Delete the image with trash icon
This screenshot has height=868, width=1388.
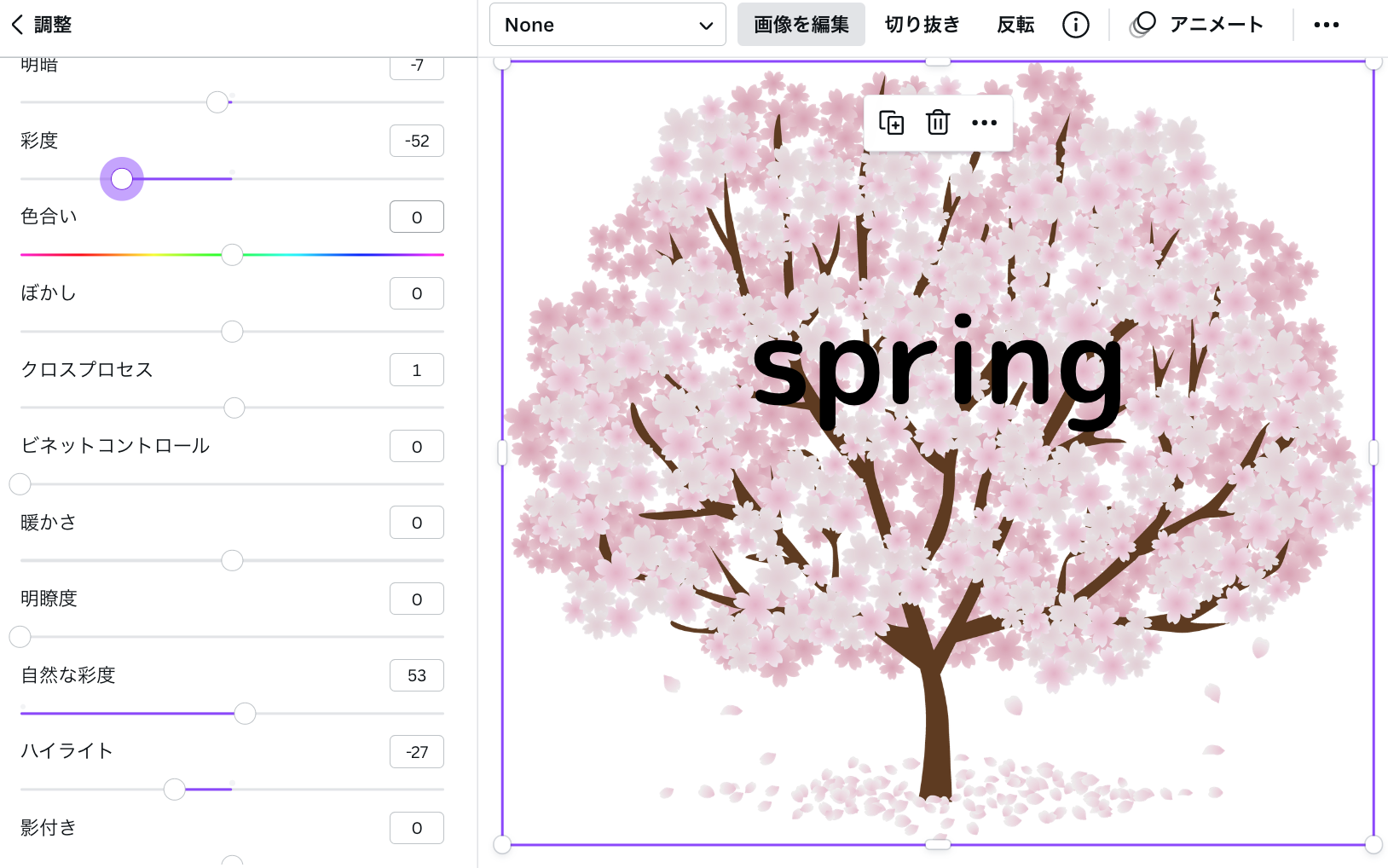pos(938,123)
